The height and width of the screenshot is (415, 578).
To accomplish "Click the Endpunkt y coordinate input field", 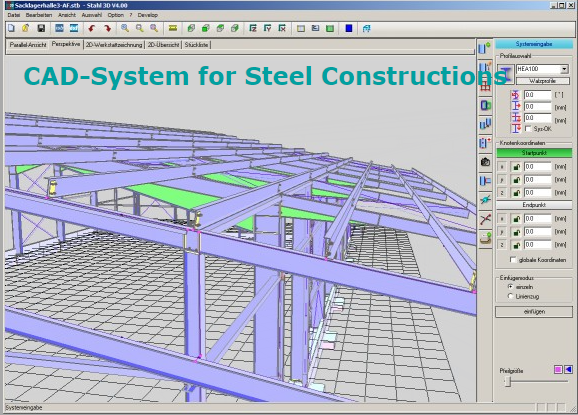I will [x=537, y=232].
